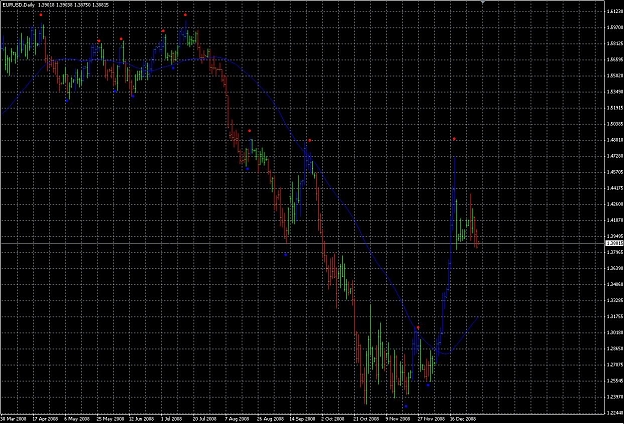Image resolution: width=625 pixels, height=424 pixels.
Task: Click the blue signal dot below the September 2008 low
Action: tap(285, 254)
